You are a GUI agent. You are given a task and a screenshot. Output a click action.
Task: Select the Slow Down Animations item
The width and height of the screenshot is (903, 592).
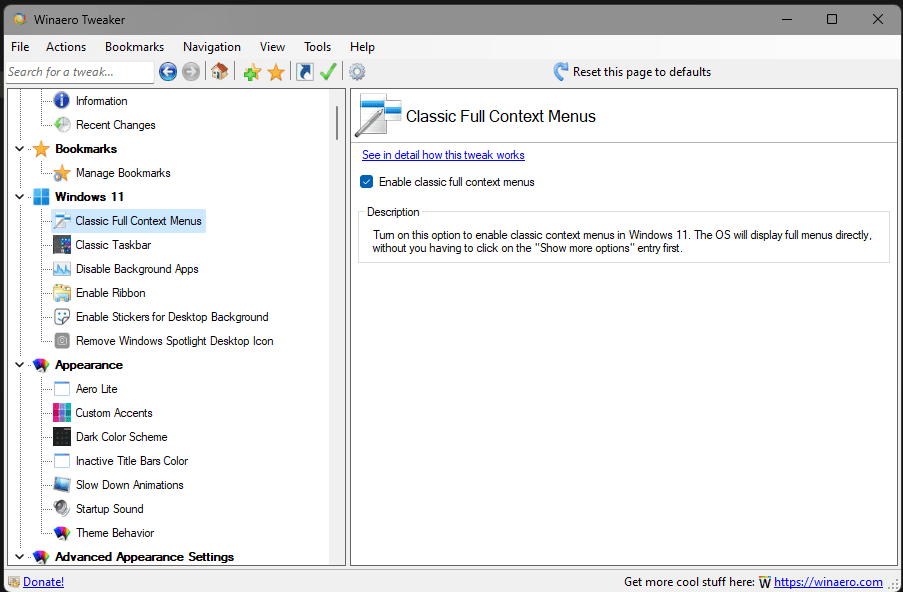coord(130,485)
